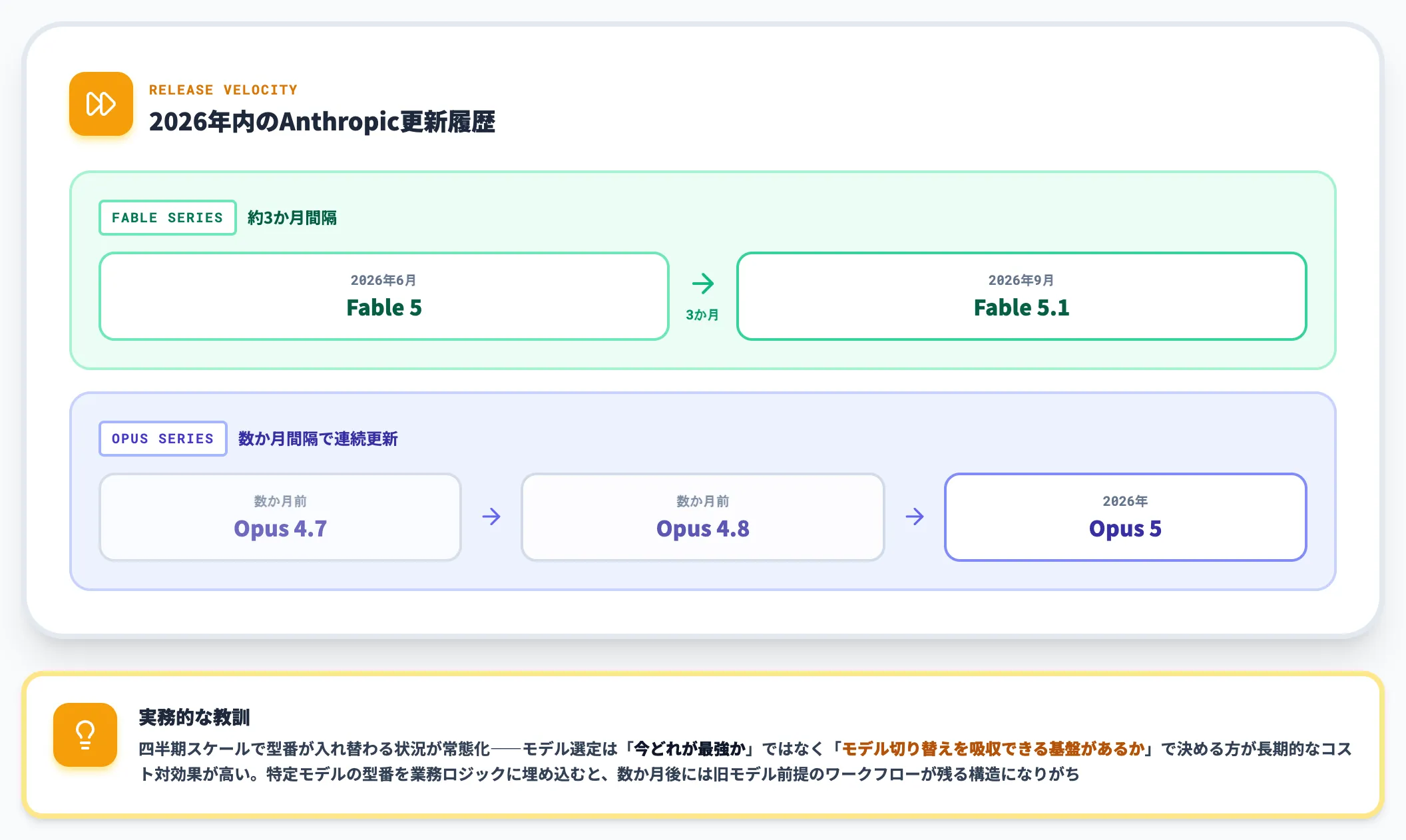Select the OPUS SERIES badge

coord(163,439)
